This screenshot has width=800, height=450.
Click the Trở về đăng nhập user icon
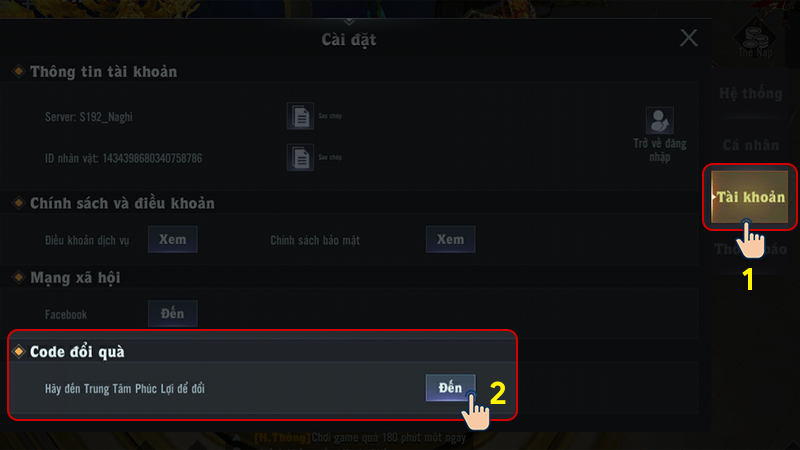pos(659,120)
